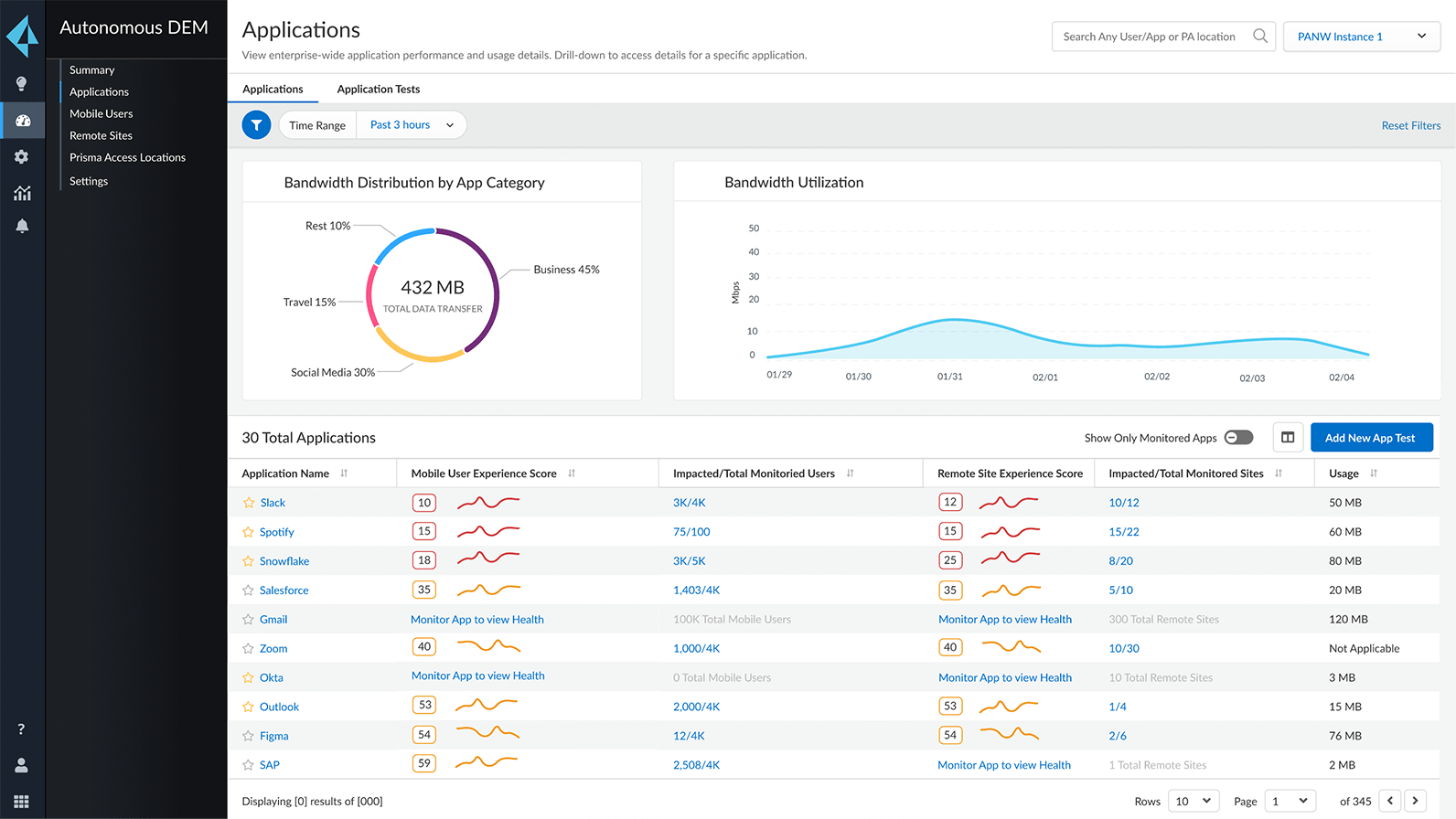Toggle Show Only Monitored Apps switch
The image size is (1456, 819).
click(1238, 438)
